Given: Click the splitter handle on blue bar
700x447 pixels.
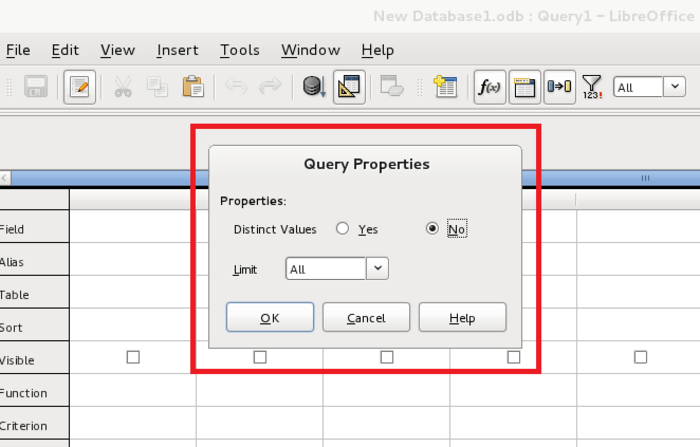Looking at the screenshot, I should (x=646, y=178).
